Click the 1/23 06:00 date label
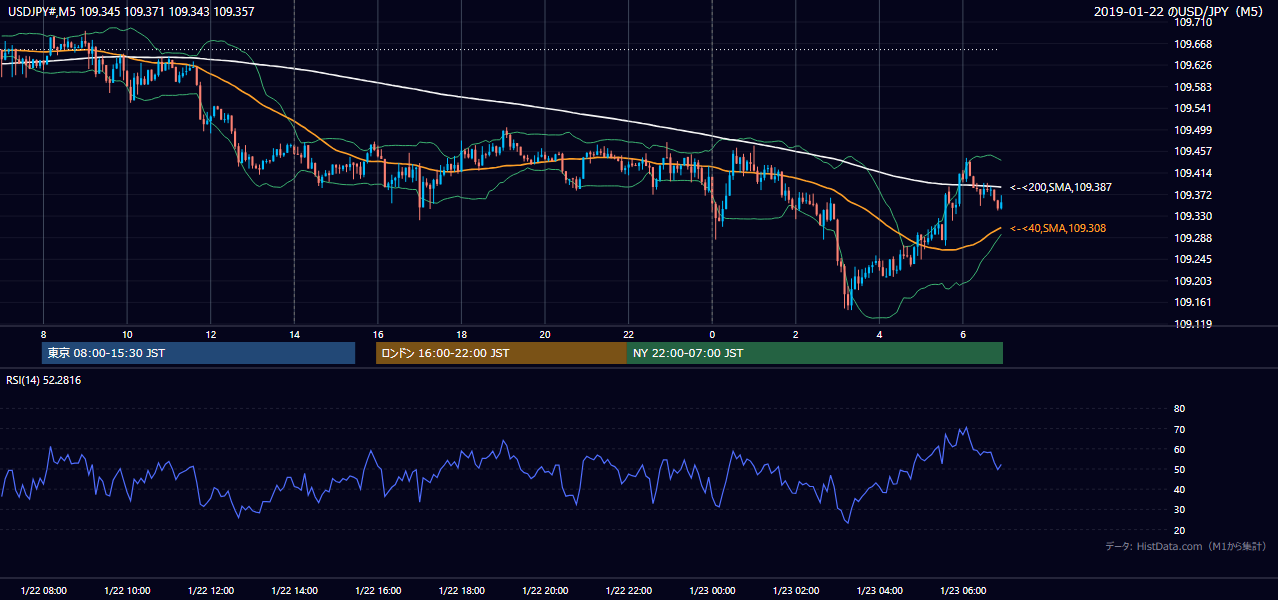Image resolution: width=1278 pixels, height=600 pixels. point(962,590)
